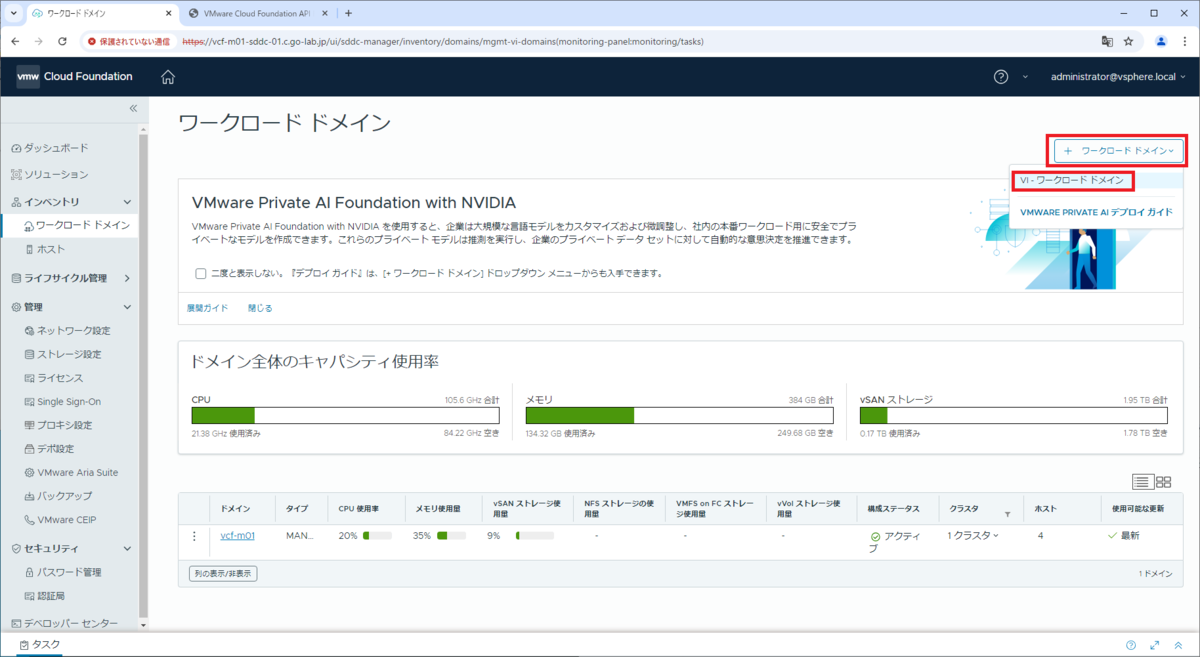Image resolution: width=1200 pixels, height=657 pixels.
Task: Open the Home icon in top bar
Action: pos(168,77)
